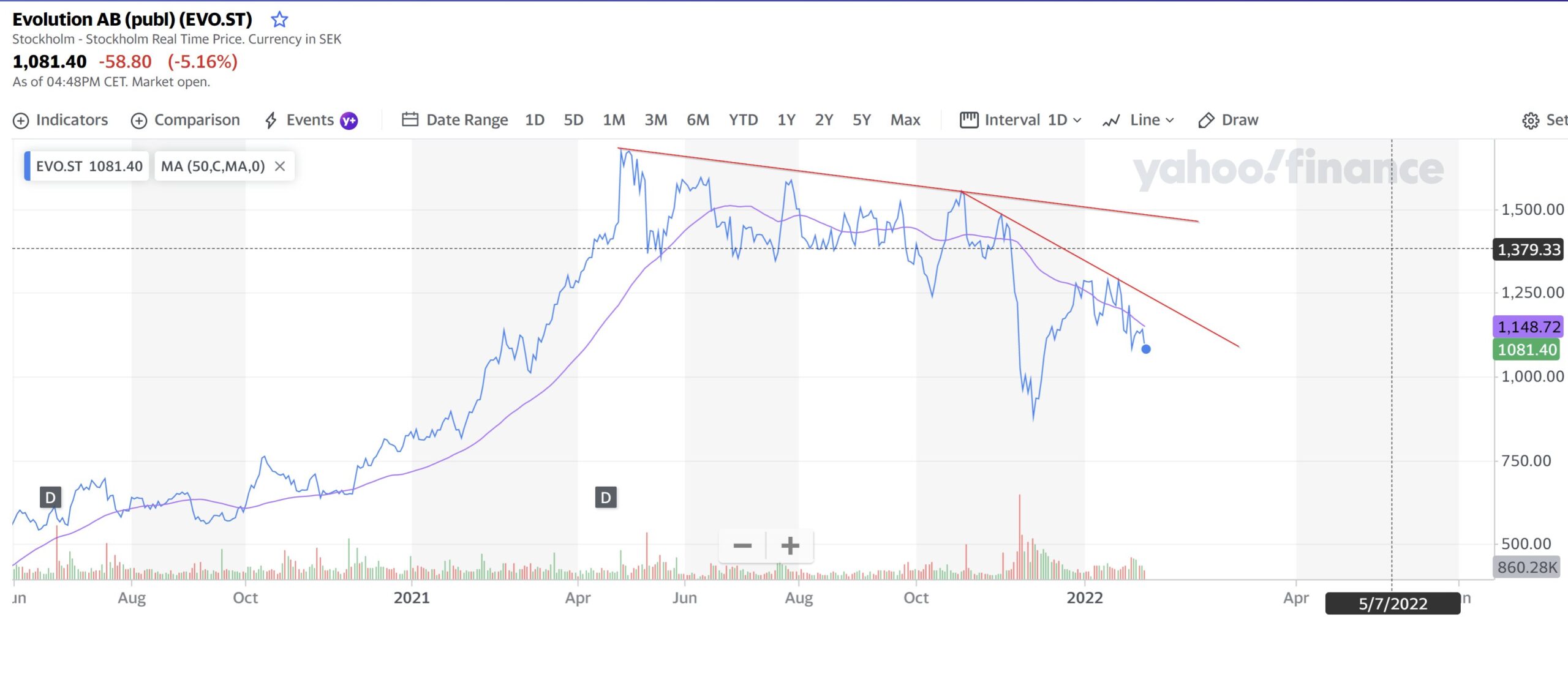Click the lightning Events icon
Screen dimensions: 1568x680
tap(271, 121)
